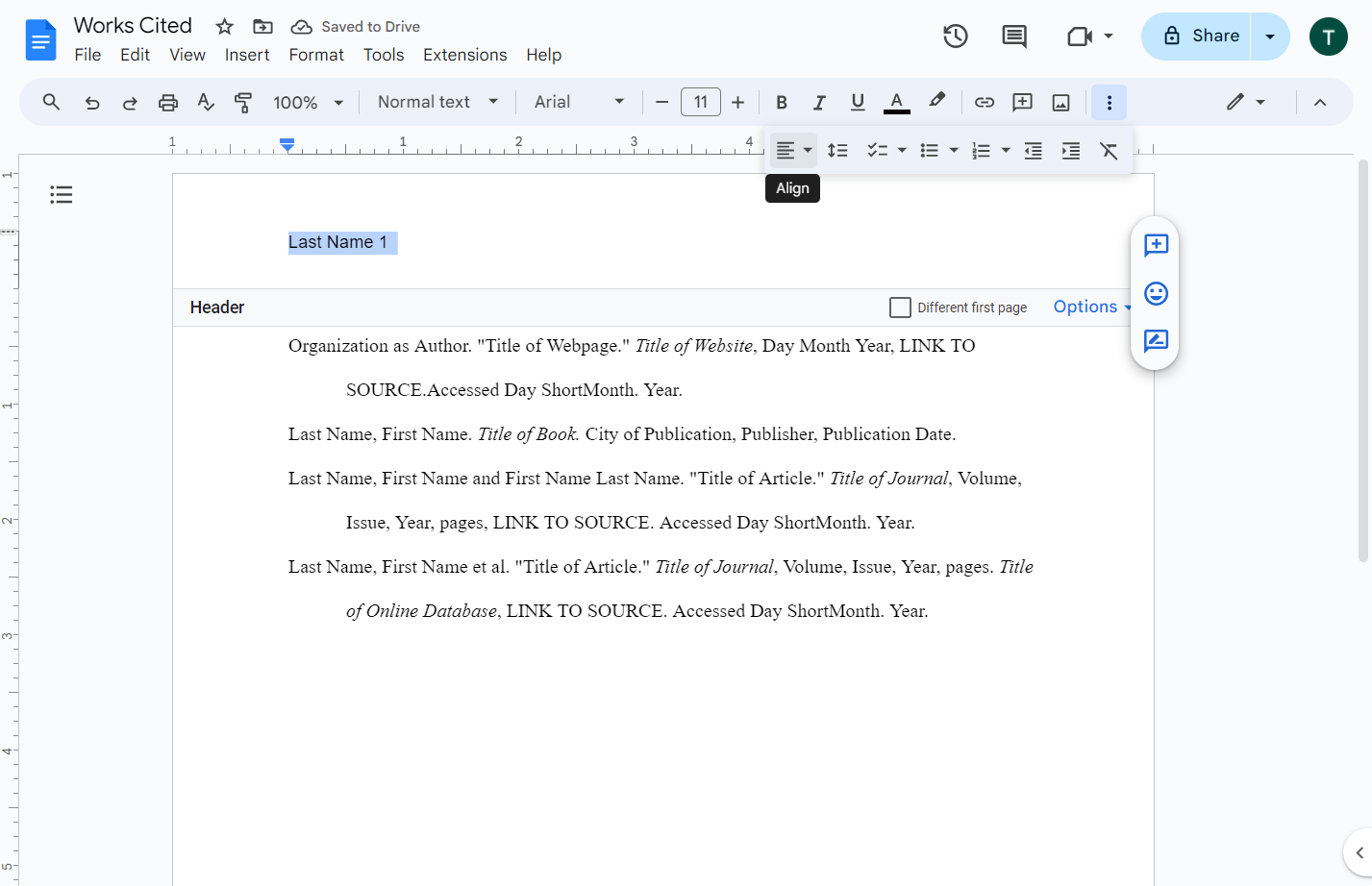Open the zoom level dropdown
Screen dimensions: 1372x886
click(308, 102)
